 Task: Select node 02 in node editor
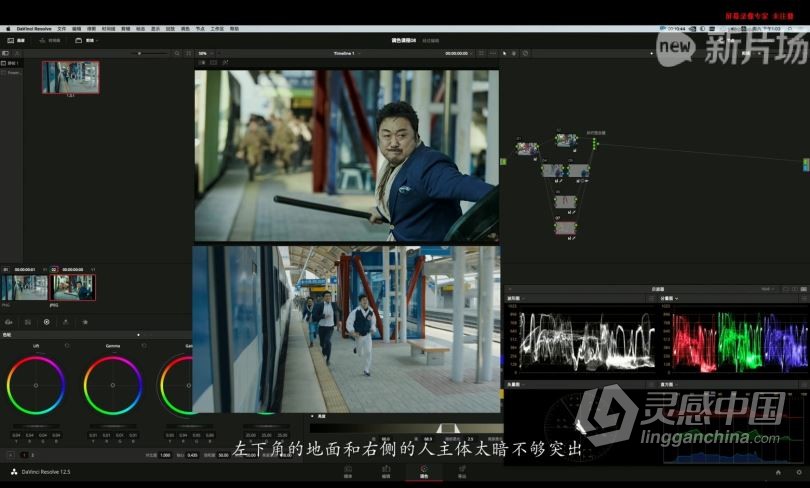click(x=566, y=140)
